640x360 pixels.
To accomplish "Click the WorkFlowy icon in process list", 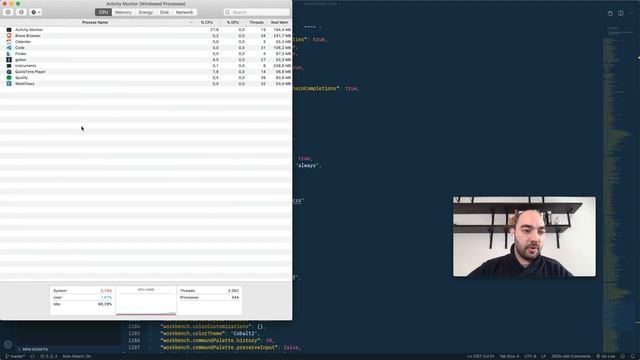I will point(9,84).
